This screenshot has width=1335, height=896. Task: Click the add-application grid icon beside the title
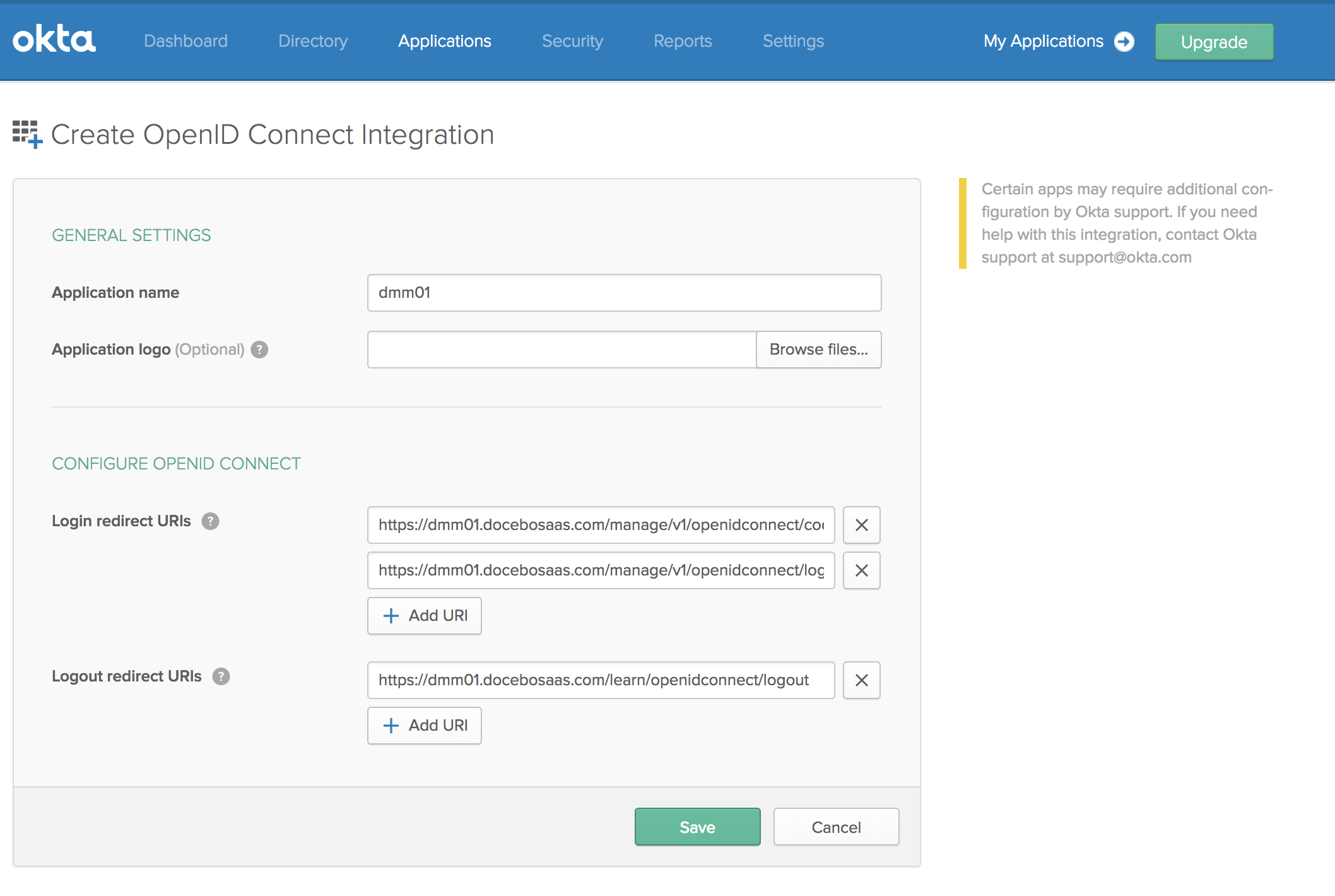point(28,134)
